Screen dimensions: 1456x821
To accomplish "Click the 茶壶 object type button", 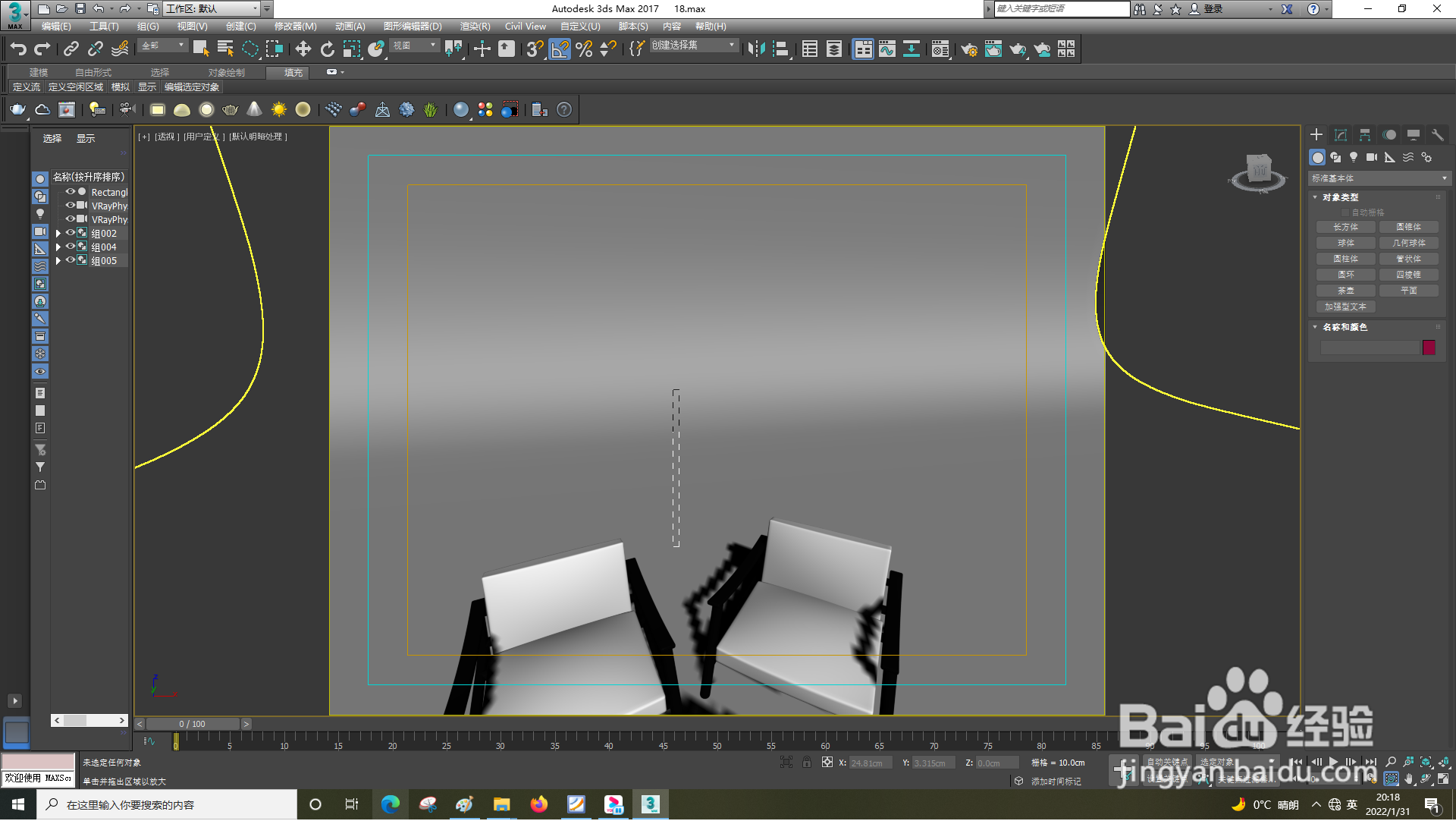I will 1345,291.
